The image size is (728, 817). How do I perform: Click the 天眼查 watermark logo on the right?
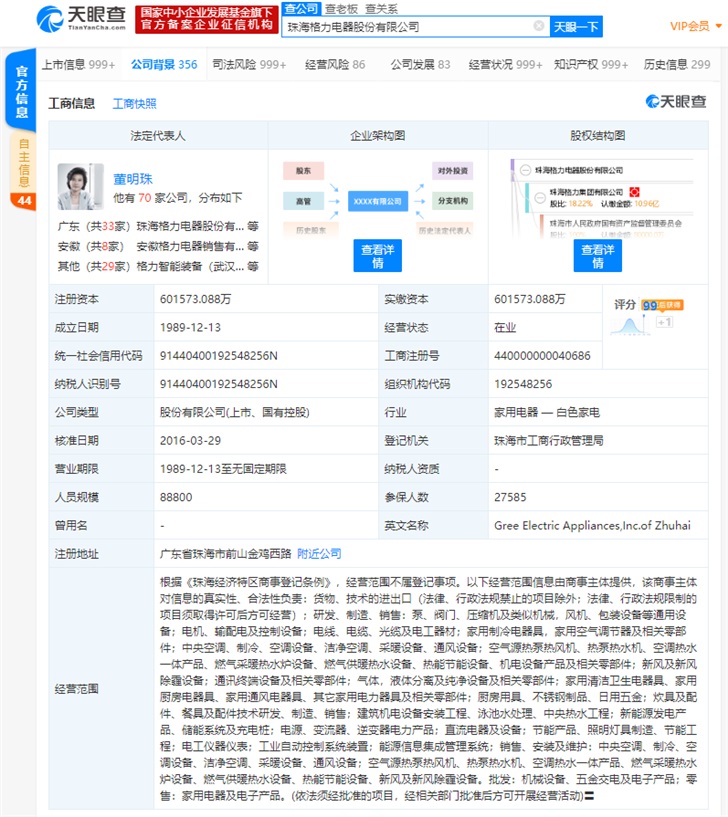click(x=675, y=102)
